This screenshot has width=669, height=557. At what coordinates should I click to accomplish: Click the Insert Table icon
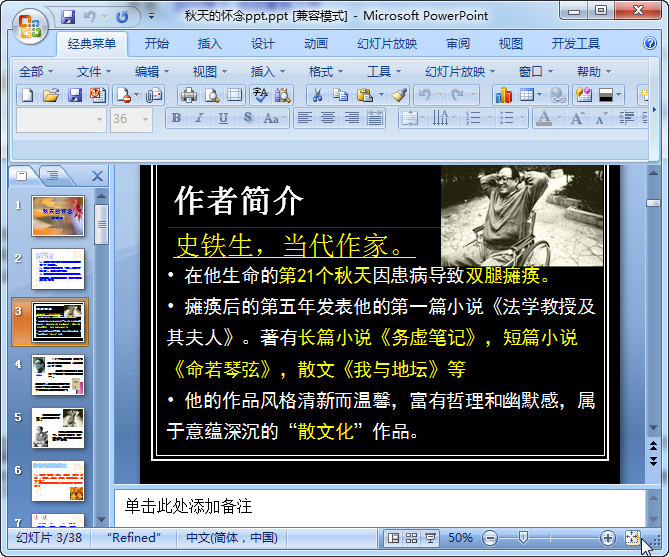tap(526, 95)
